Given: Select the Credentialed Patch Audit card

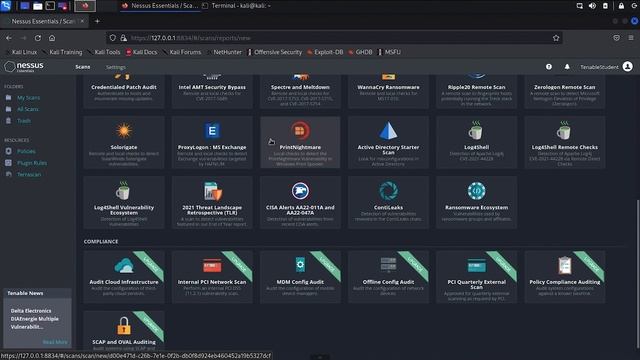Looking at the screenshot, I should coord(124,91).
